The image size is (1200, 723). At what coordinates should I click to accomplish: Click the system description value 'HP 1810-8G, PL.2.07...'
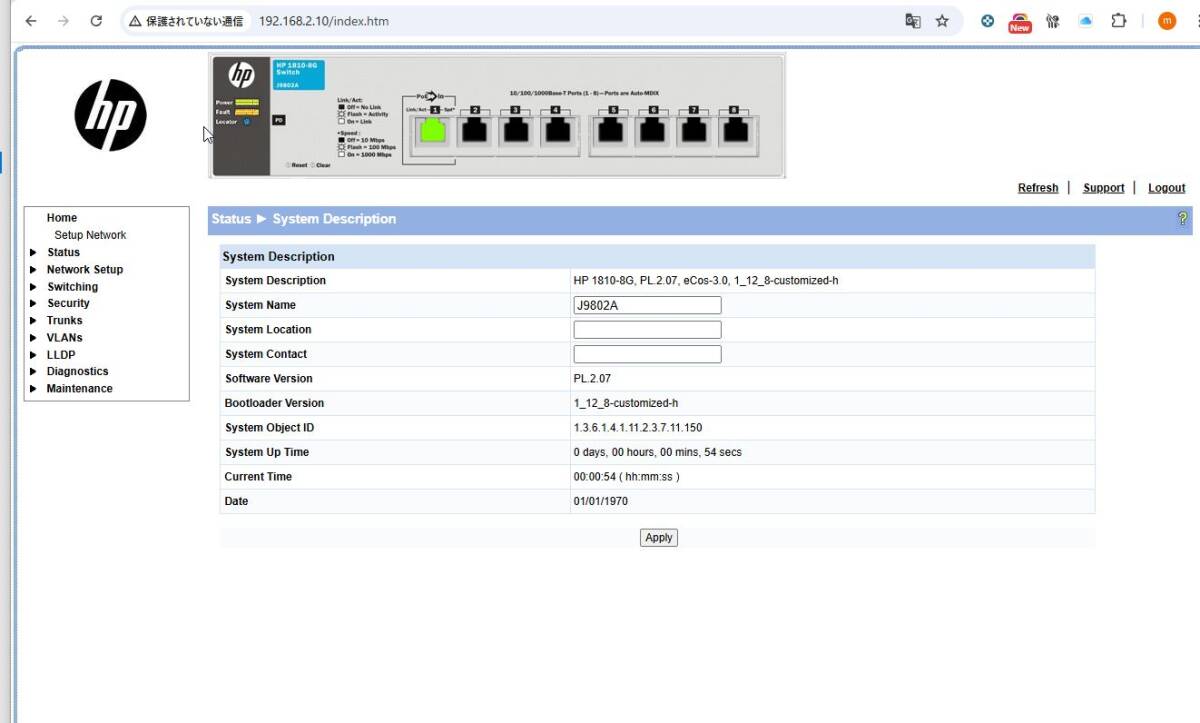click(x=706, y=281)
